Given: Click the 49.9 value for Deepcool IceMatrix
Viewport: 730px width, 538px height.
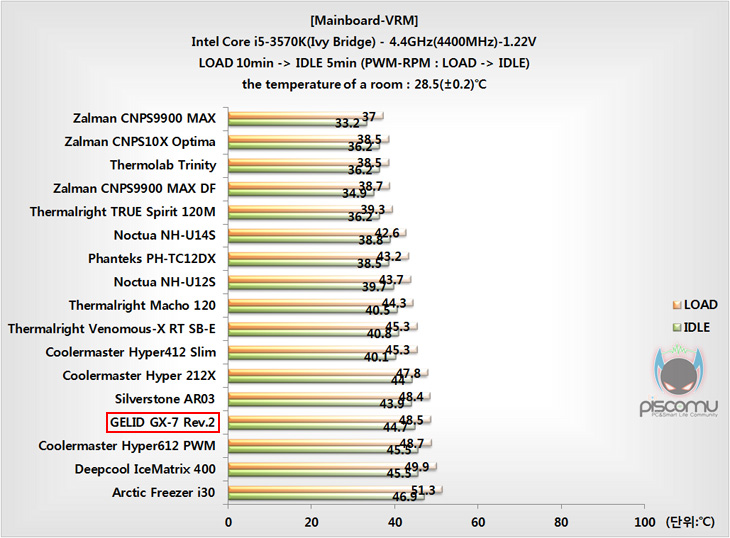Looking at the screenshot, I should point(417,467).
